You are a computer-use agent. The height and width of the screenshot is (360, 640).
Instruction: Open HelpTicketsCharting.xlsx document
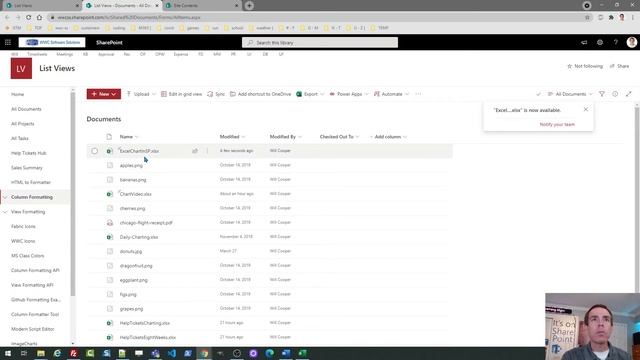pyautogui.click(x=144, y=323)
